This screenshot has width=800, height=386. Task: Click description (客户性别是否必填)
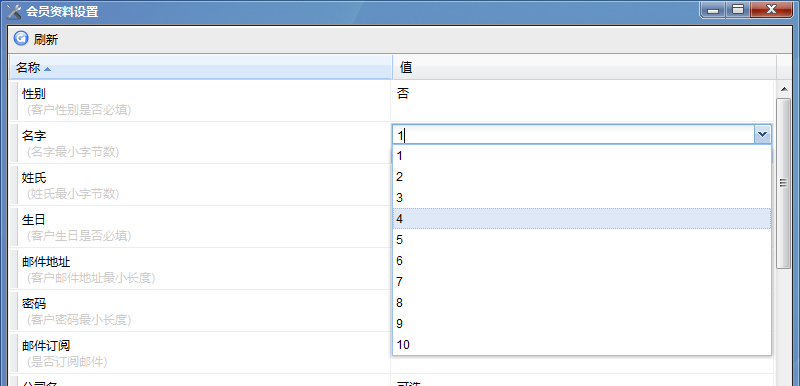coord(79,110)
